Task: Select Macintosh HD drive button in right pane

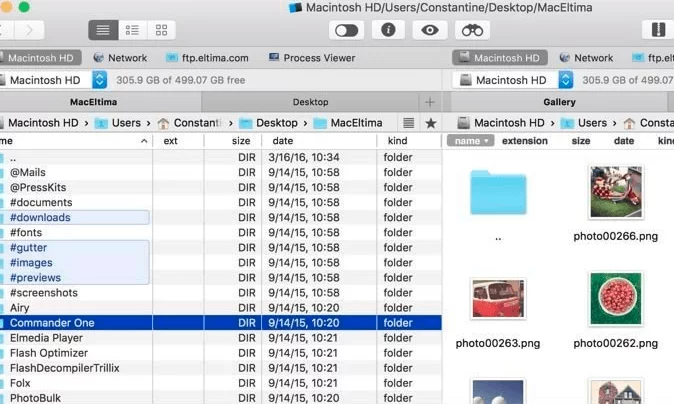Action: pyautogui.click(x=499, y=58)
